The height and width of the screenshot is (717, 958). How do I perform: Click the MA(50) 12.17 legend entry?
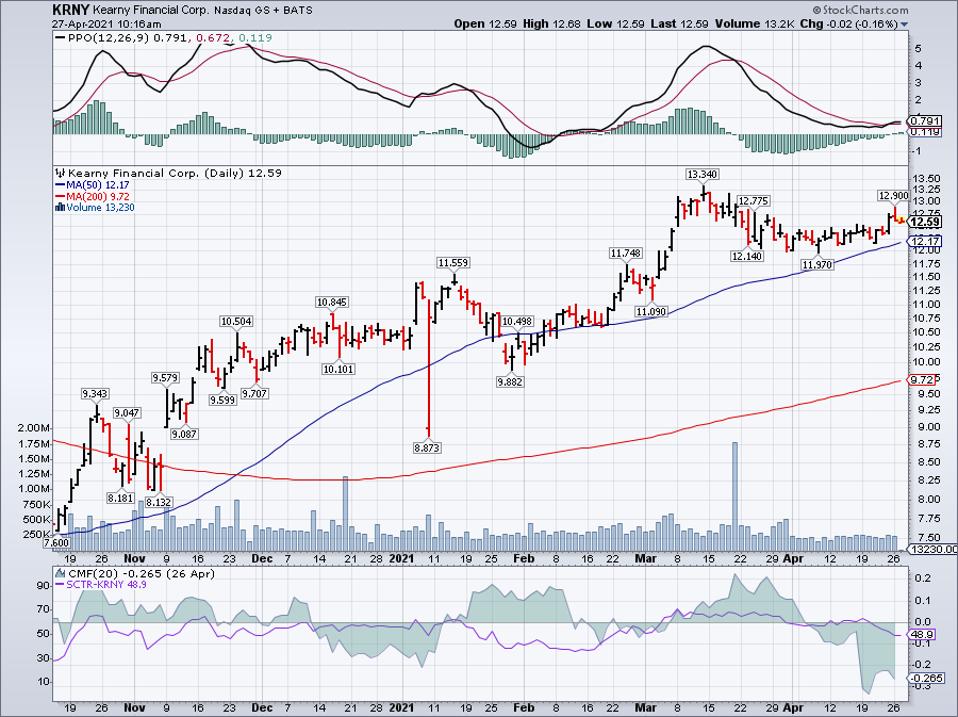[98, 184]
